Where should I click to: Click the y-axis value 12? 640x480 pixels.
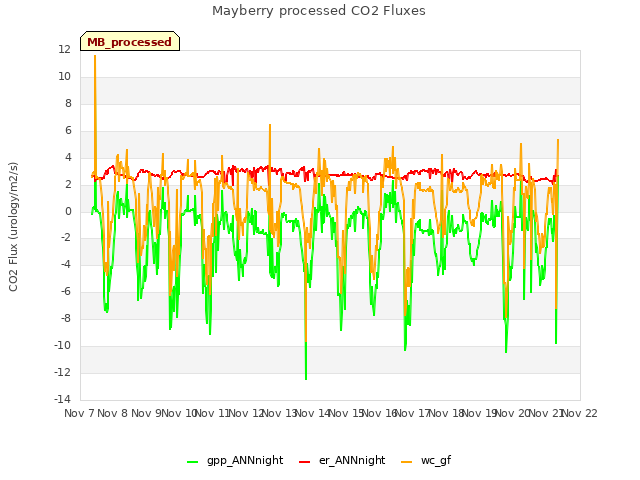[x=64, y=49]
